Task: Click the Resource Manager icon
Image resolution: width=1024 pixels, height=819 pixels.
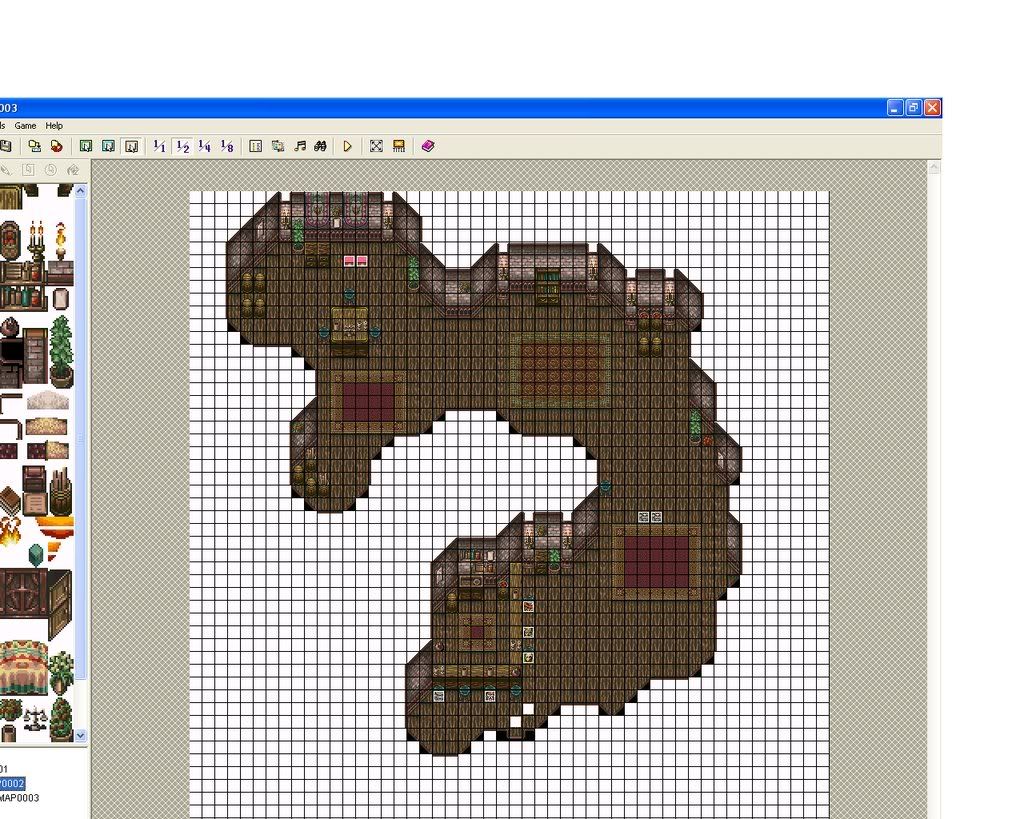Action: pyautogui.click(x=278, y=146)
